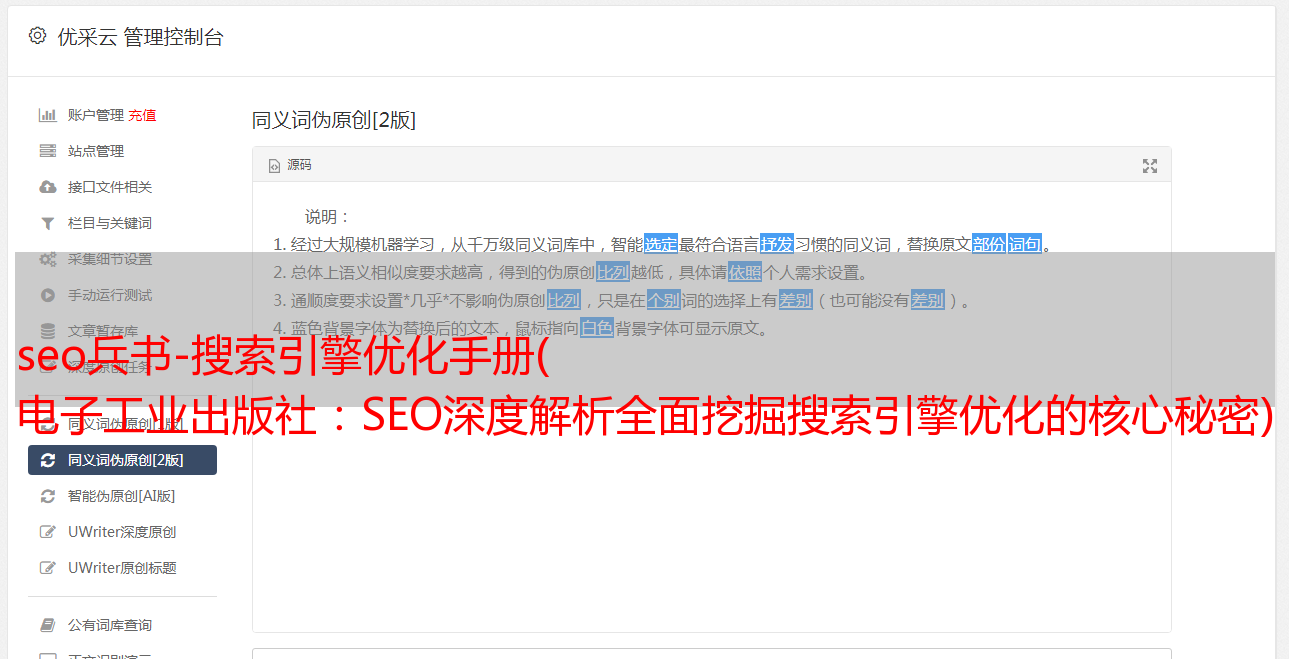Click 源码 button in editor toolbar
This screenshot has height=659, width=1289.
click(290, 165)
